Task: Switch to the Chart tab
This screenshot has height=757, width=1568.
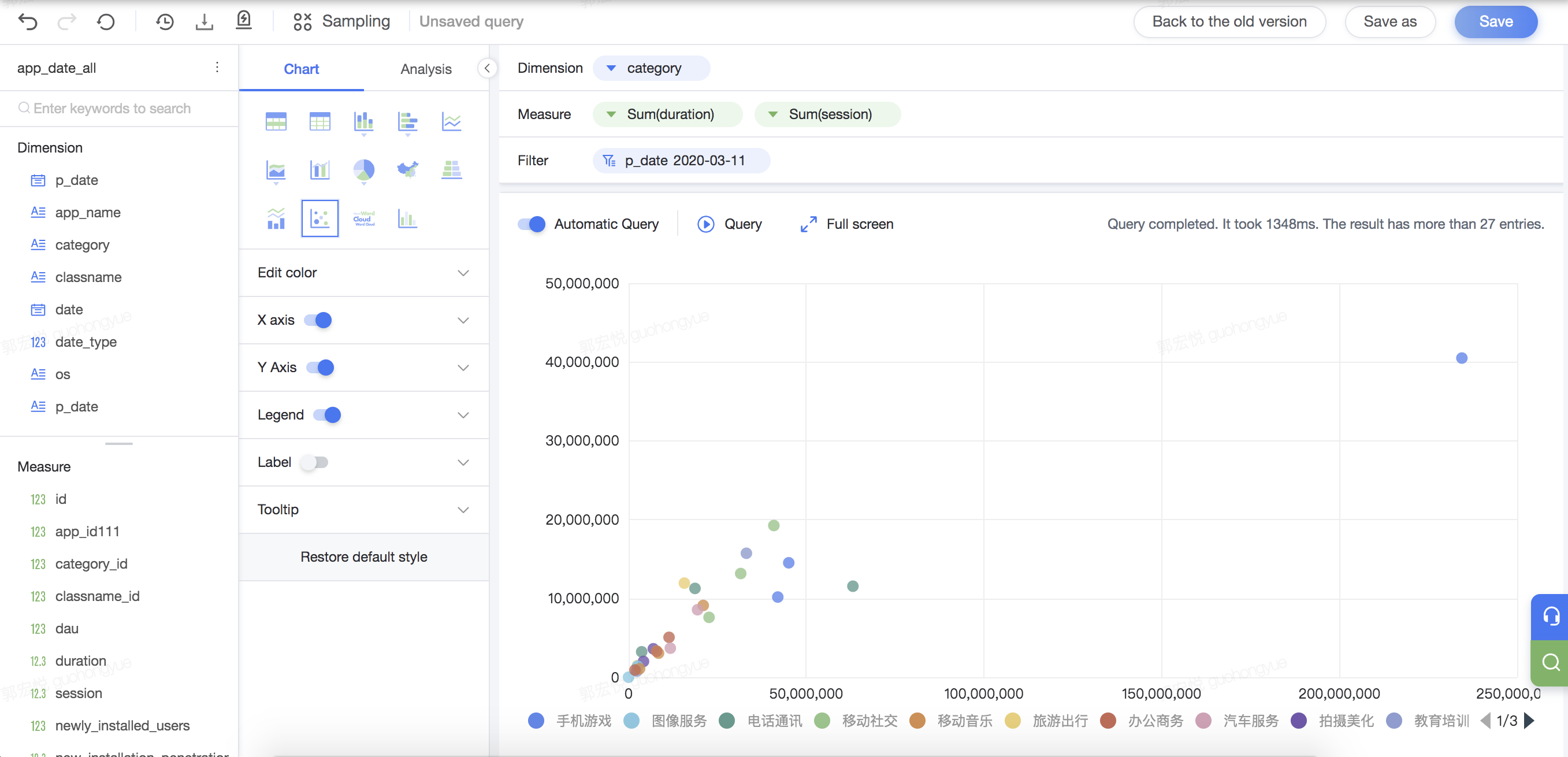Action: 302,69
